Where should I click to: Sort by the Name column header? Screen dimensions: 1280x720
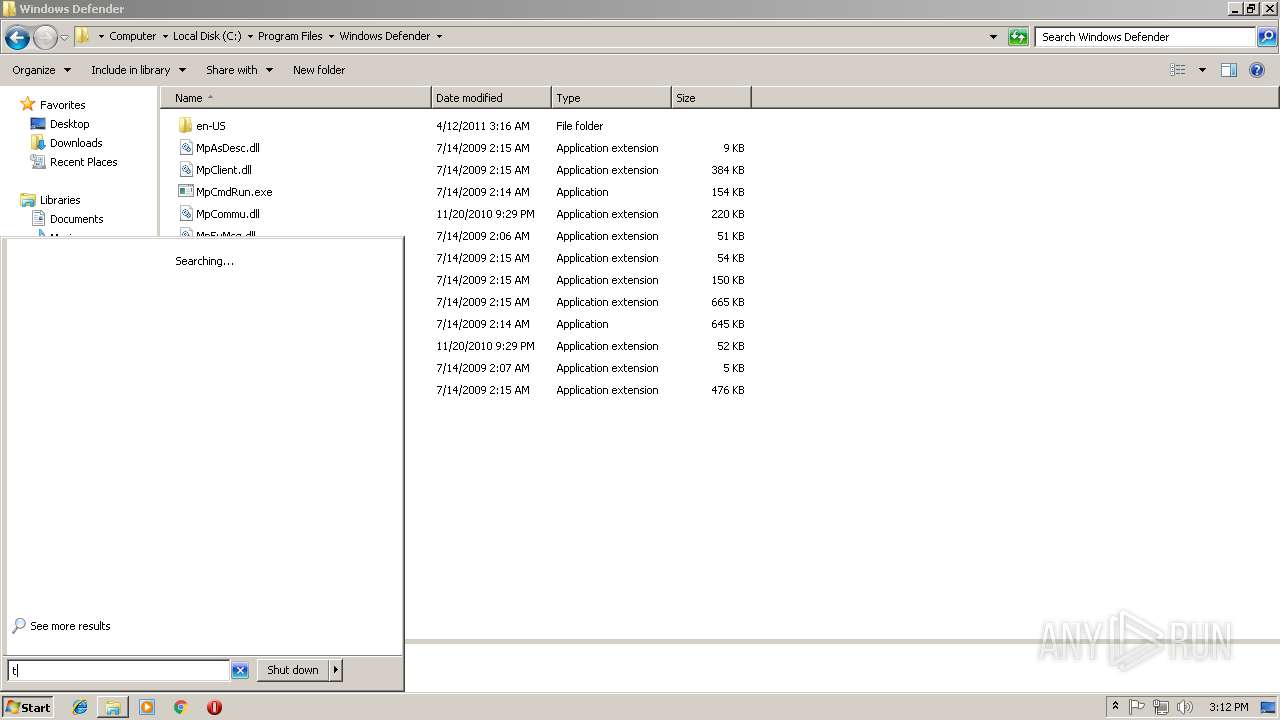(295, 98)
